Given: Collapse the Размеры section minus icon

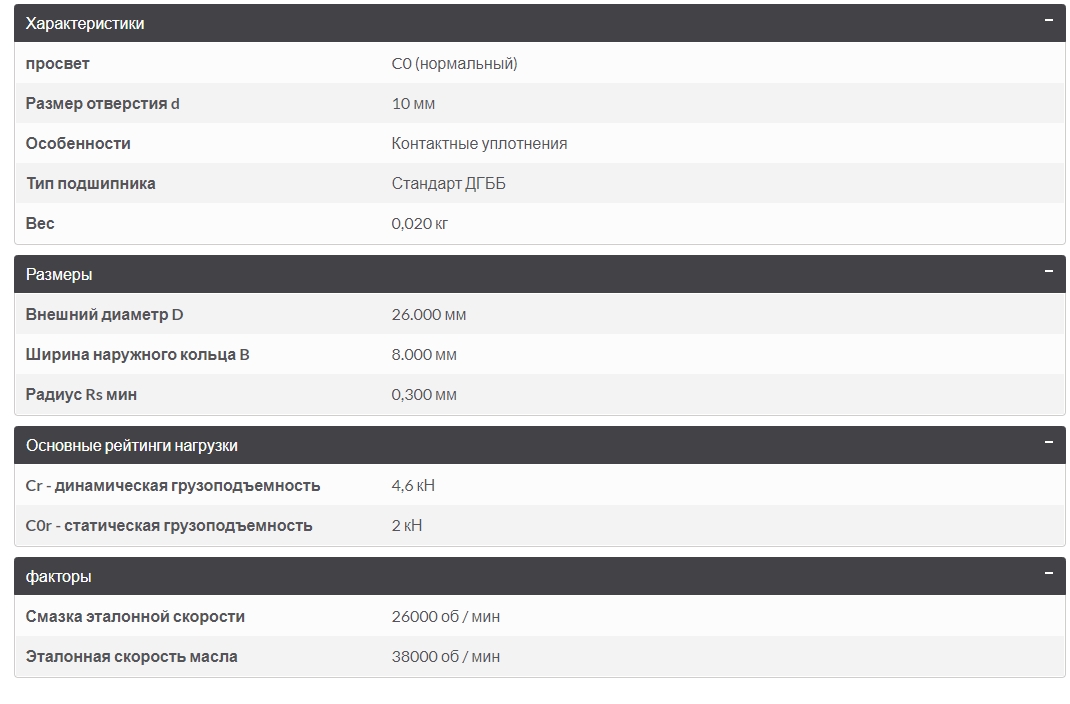Looking at the screenshot, I should click(x=1048, y=272).
